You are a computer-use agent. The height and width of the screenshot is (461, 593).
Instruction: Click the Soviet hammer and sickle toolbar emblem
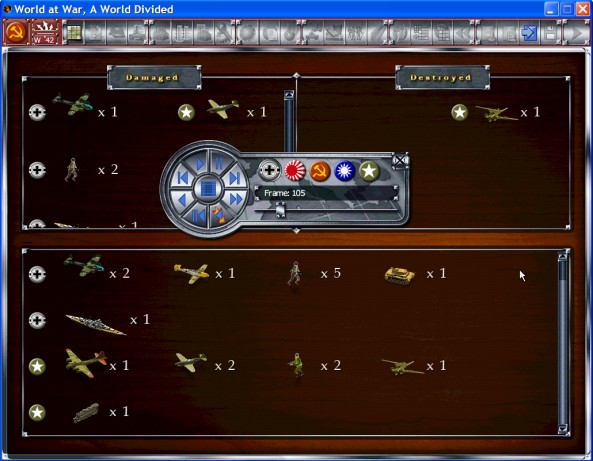pos(16,32)
